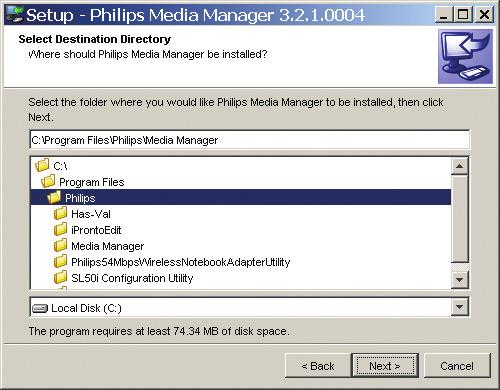Screen dimensions: 500x390
Task: Click the folder list scroll up arrow
Action: (460, 166)
